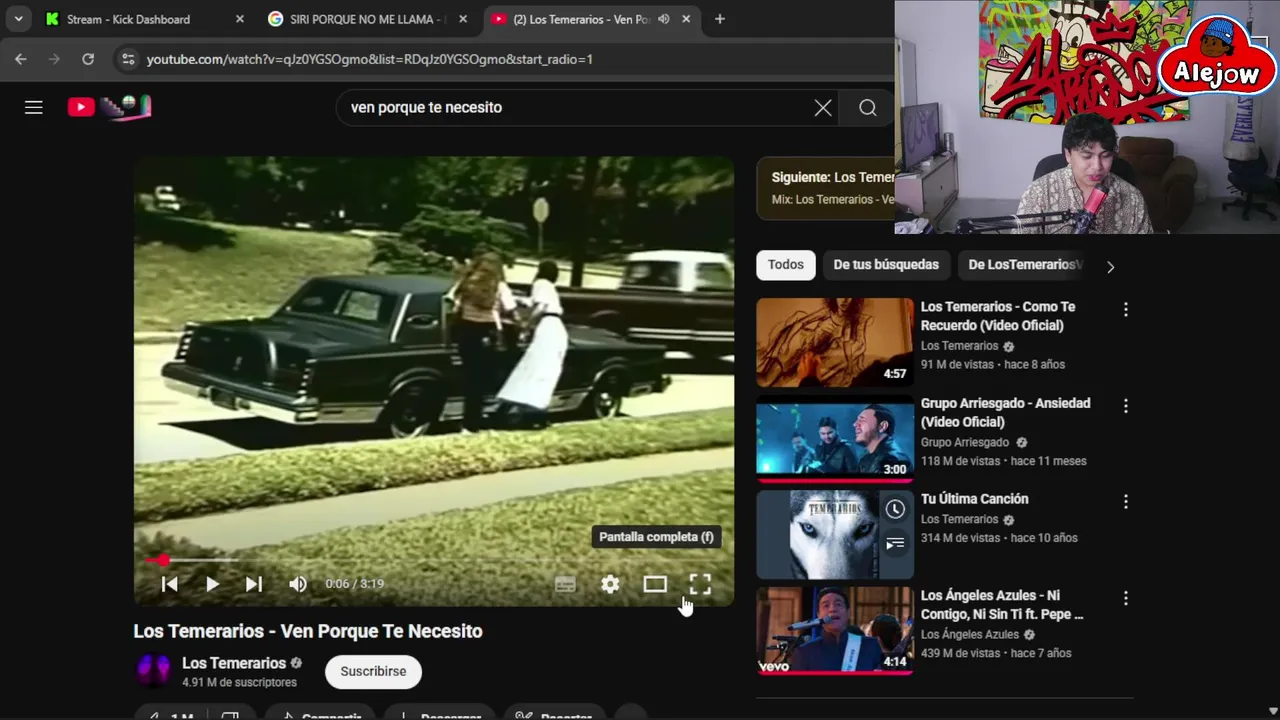Screen dimensions: 1280x720
Task: Go to the YouTube home logo
Action: pyautogui.click(x=109, y=107)
